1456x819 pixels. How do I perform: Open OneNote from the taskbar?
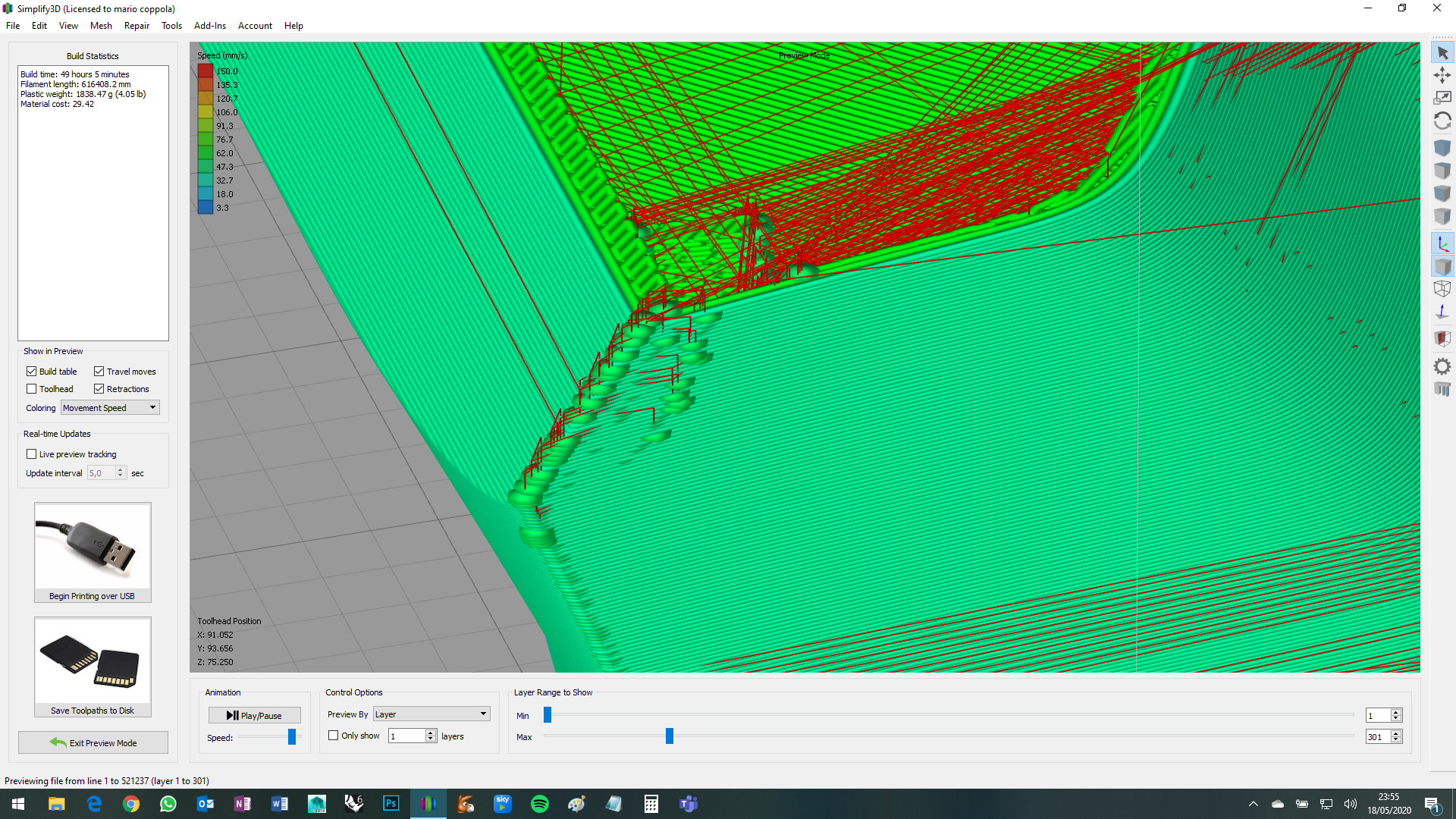click(x=243, y=804)
